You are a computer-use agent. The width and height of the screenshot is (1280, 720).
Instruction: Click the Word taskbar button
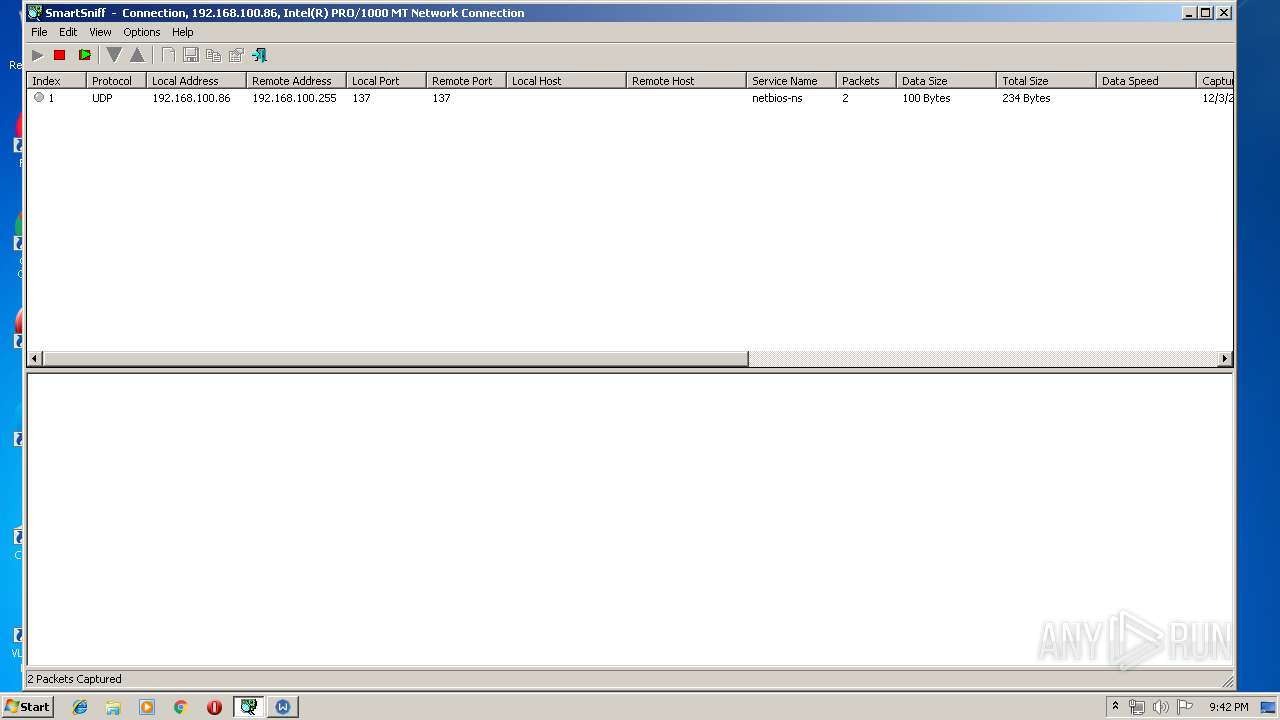pyautogui.click(x=282, y=707)
